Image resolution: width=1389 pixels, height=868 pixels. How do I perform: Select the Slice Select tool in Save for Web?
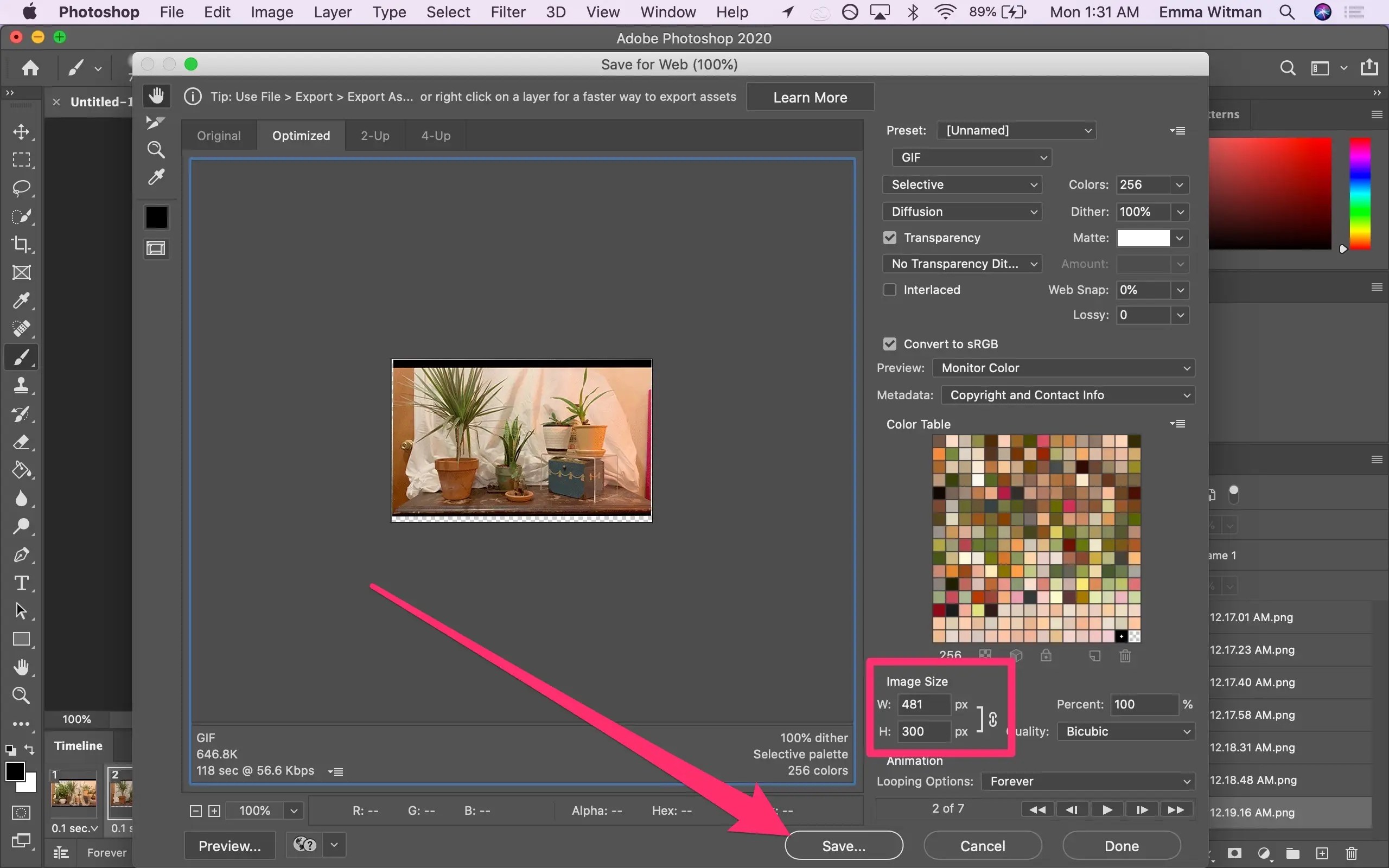tap(156, 122)
